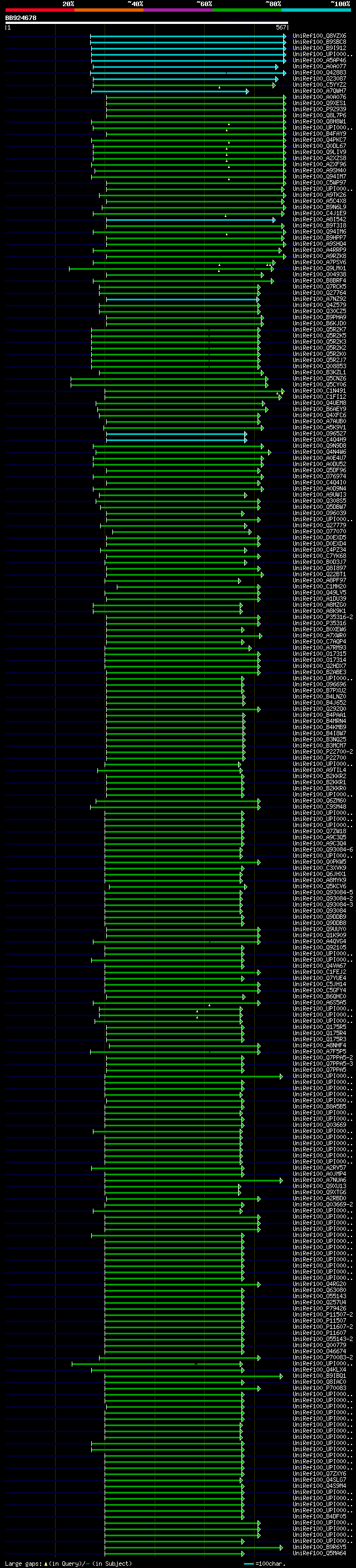The image size is (356, 1568).
Task: Click the label UniRef100_A4RRP9
Action: (x=319, y=250)
